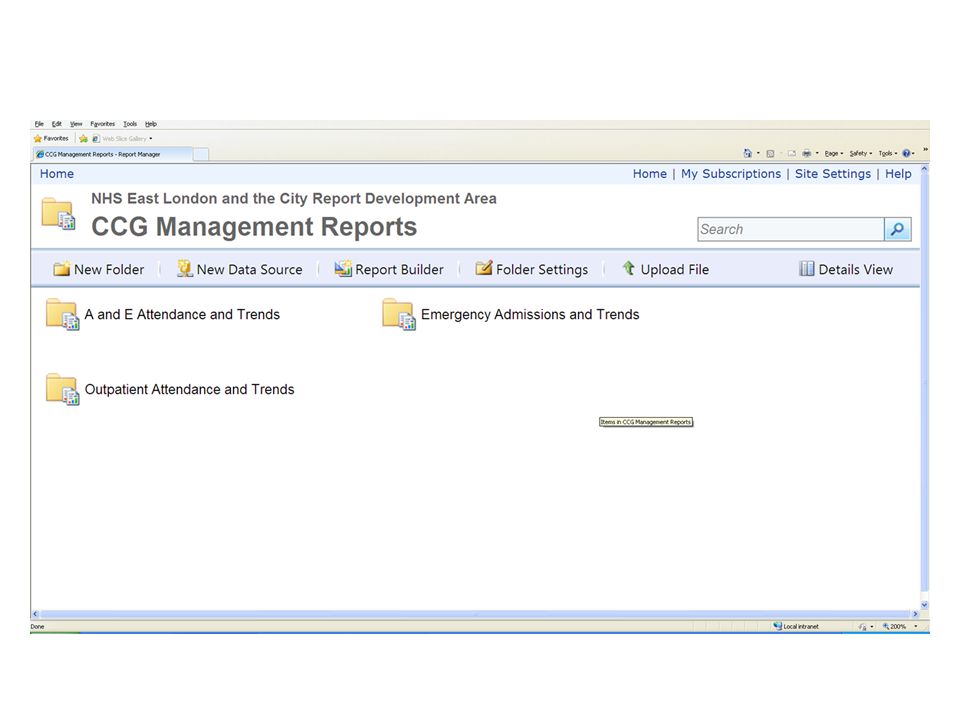The width and height of the screenshot is (960, 720).
Task: Open the Home button dropdown arrow
Action: point(758,153)
